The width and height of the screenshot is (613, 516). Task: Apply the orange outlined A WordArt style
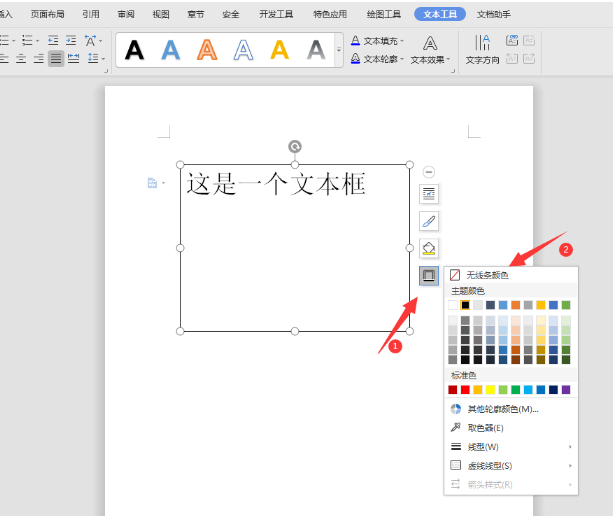tap(207, 50)
